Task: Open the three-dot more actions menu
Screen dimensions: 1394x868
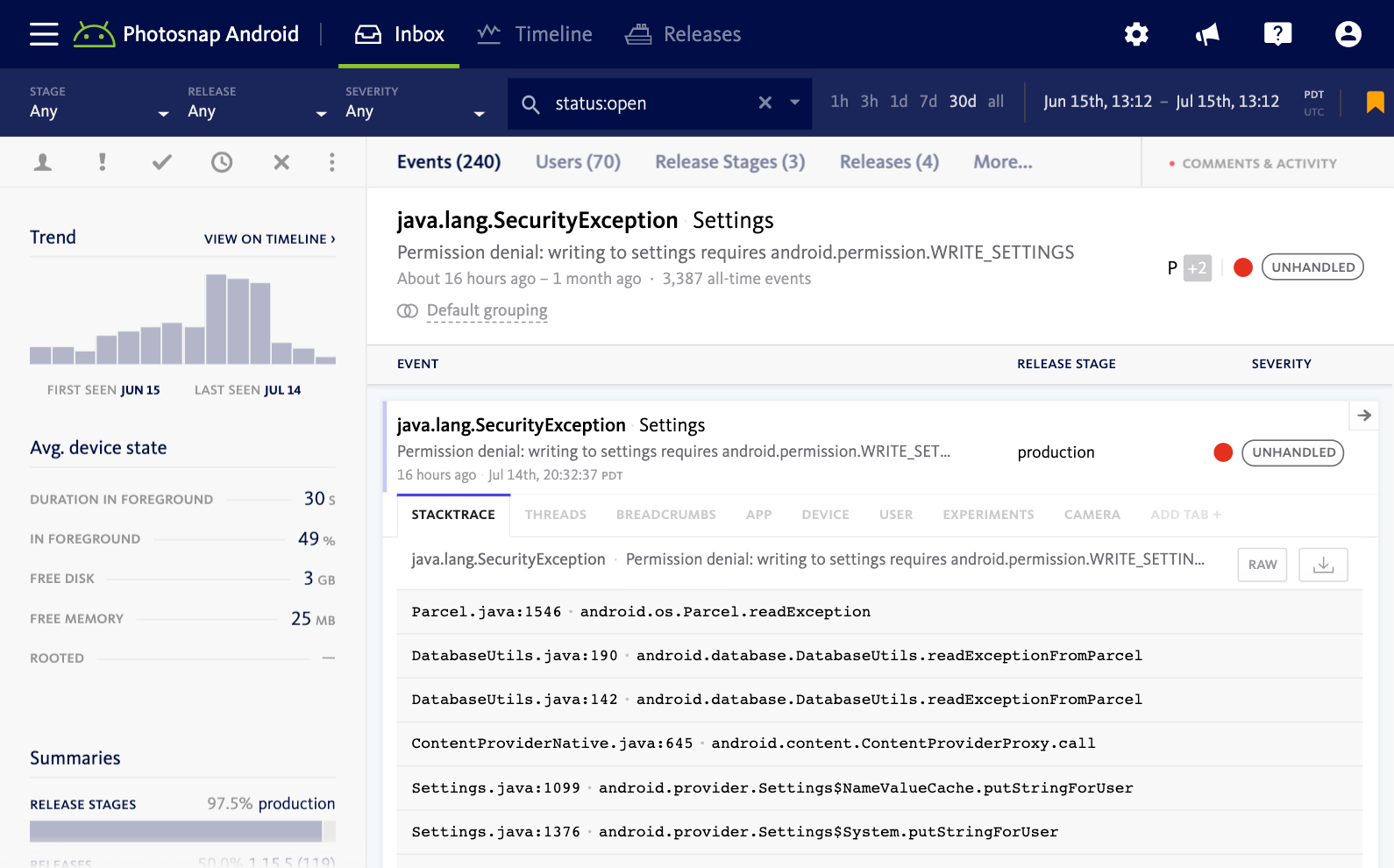Action: [331, 162]
